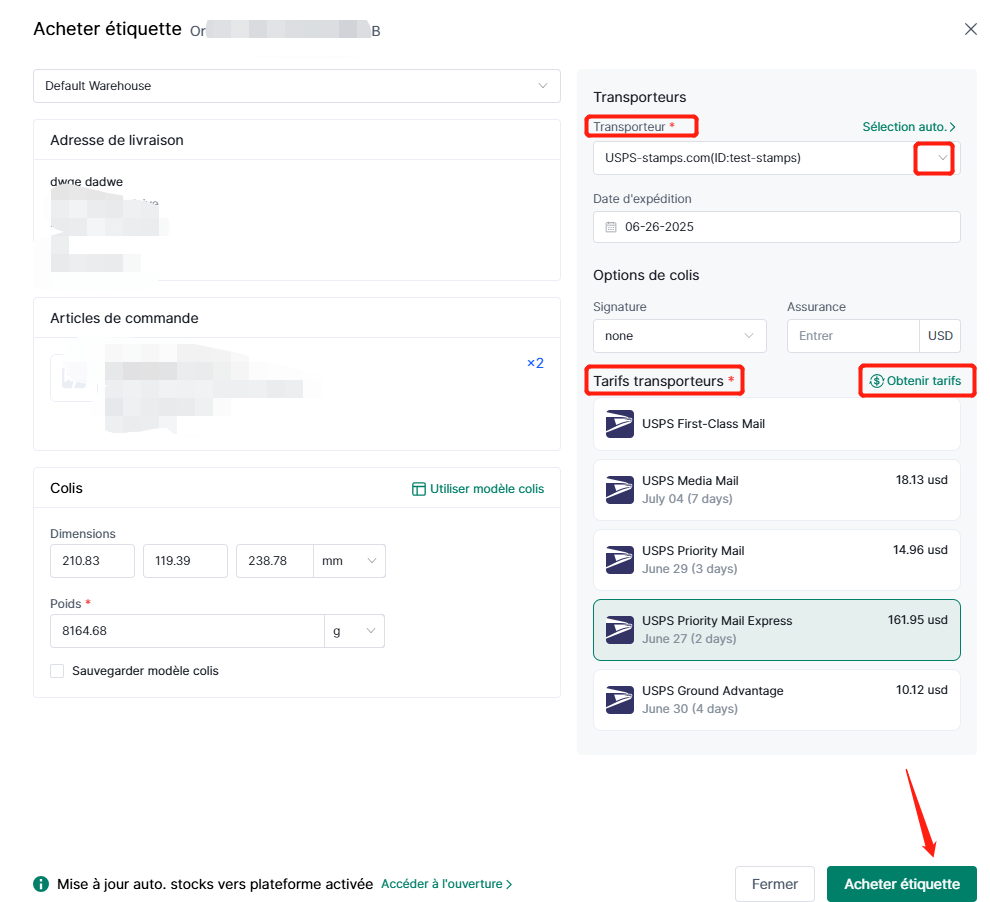Screen dimensions: 990x902
Task: Open the g weight unit dropdown
Action: pos(354,631)
